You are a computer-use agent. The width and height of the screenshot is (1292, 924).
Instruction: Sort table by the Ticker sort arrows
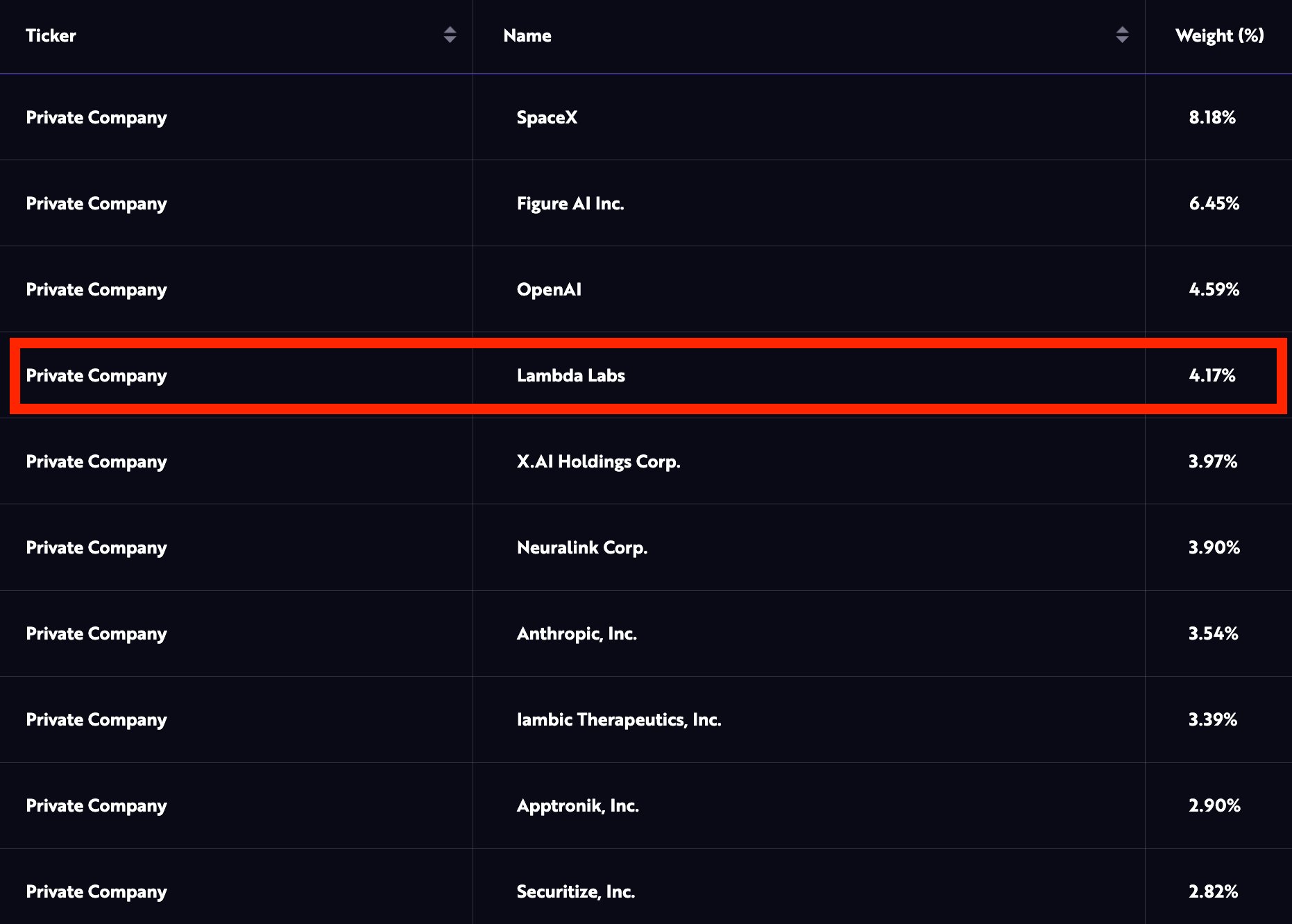click(x=450, y=35)
